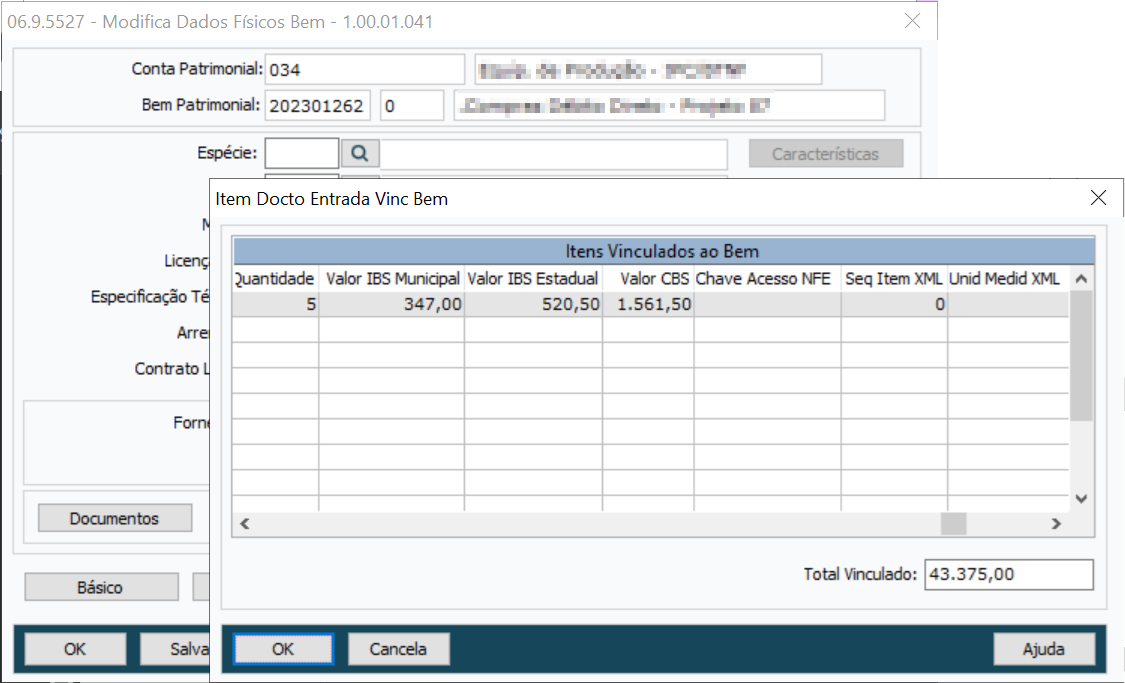Click the grid scroll down arrow
The height and width of the screenshot is (683, 1125).
pyautogui.click(x=1081, y=499)
